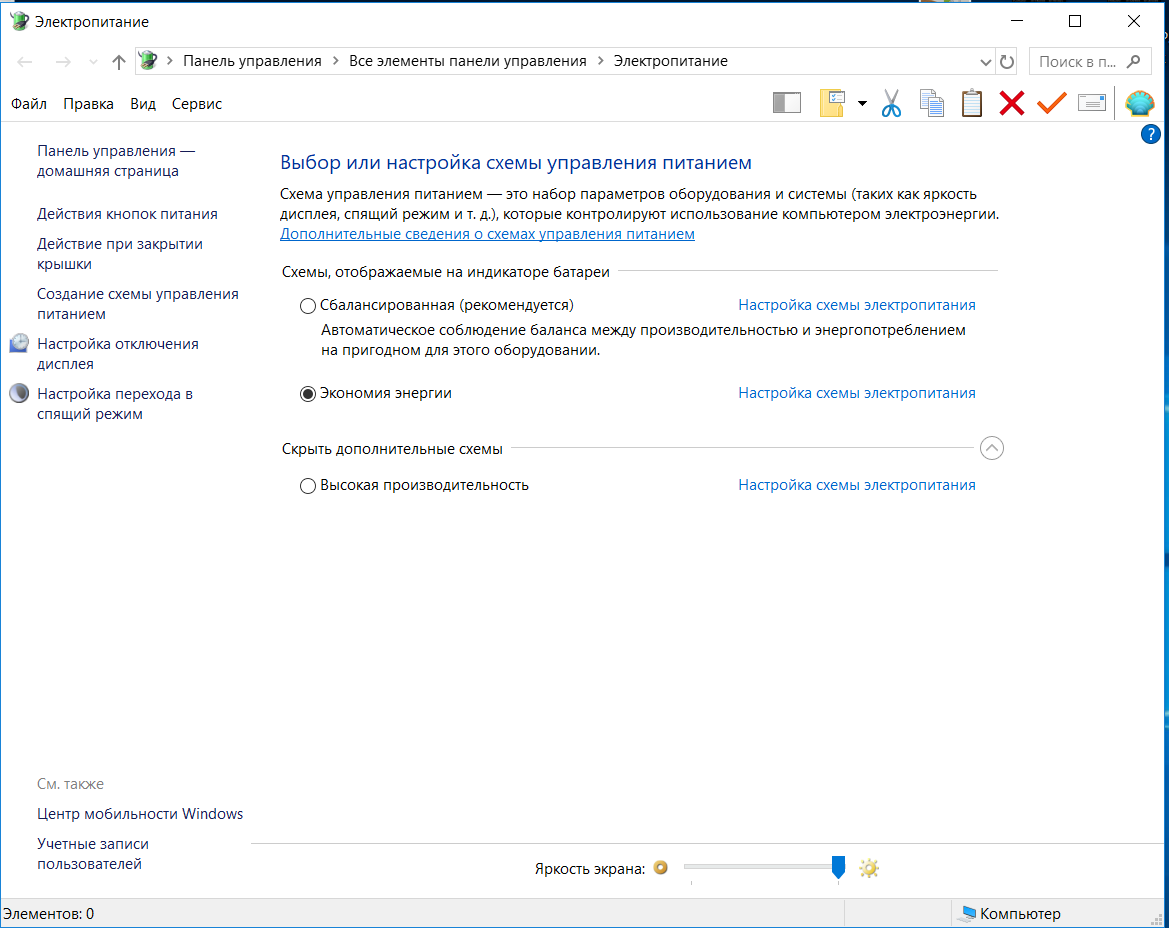Image resolution: width=1169 pixels, height=928 pixels.
Task: Click the envelope E-mail icon in toolbar
Action: pos(1092,103)
